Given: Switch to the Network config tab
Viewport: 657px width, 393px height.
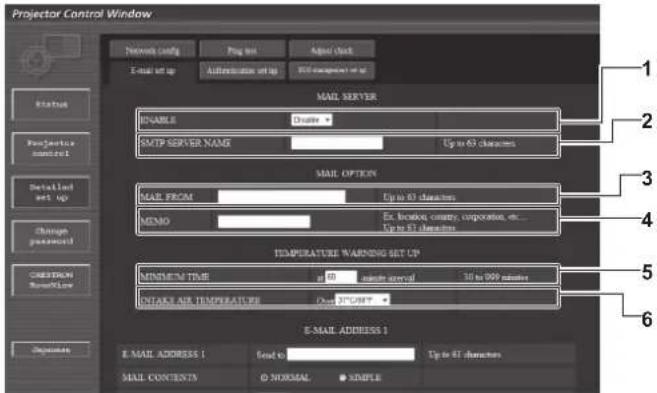Looking at the screenshot, I should click(153, 50).
